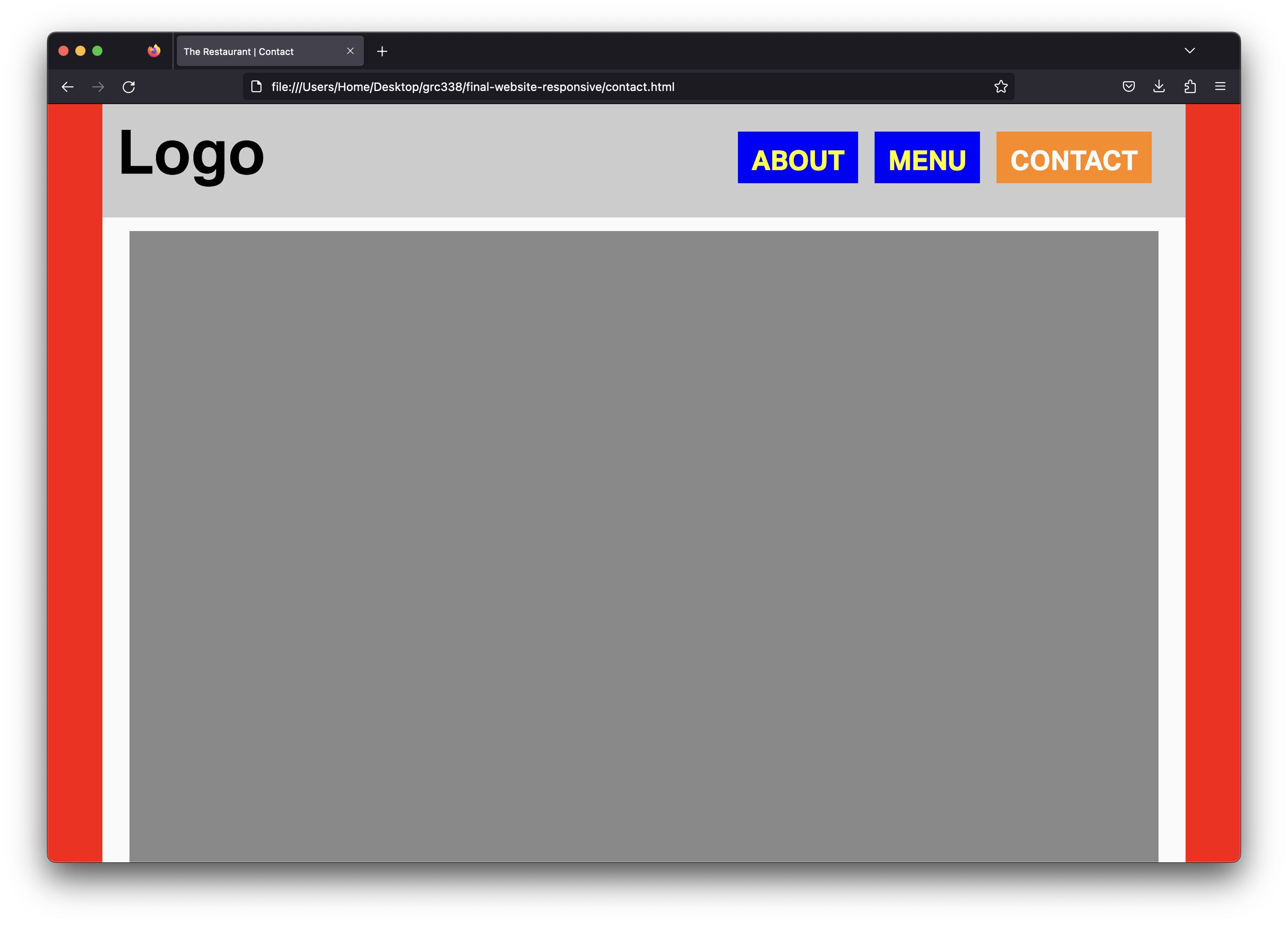1288x925 pixels.
Task: Open the ABOUT navigation link
Action: pyautogui.click(x=797, y=157)
